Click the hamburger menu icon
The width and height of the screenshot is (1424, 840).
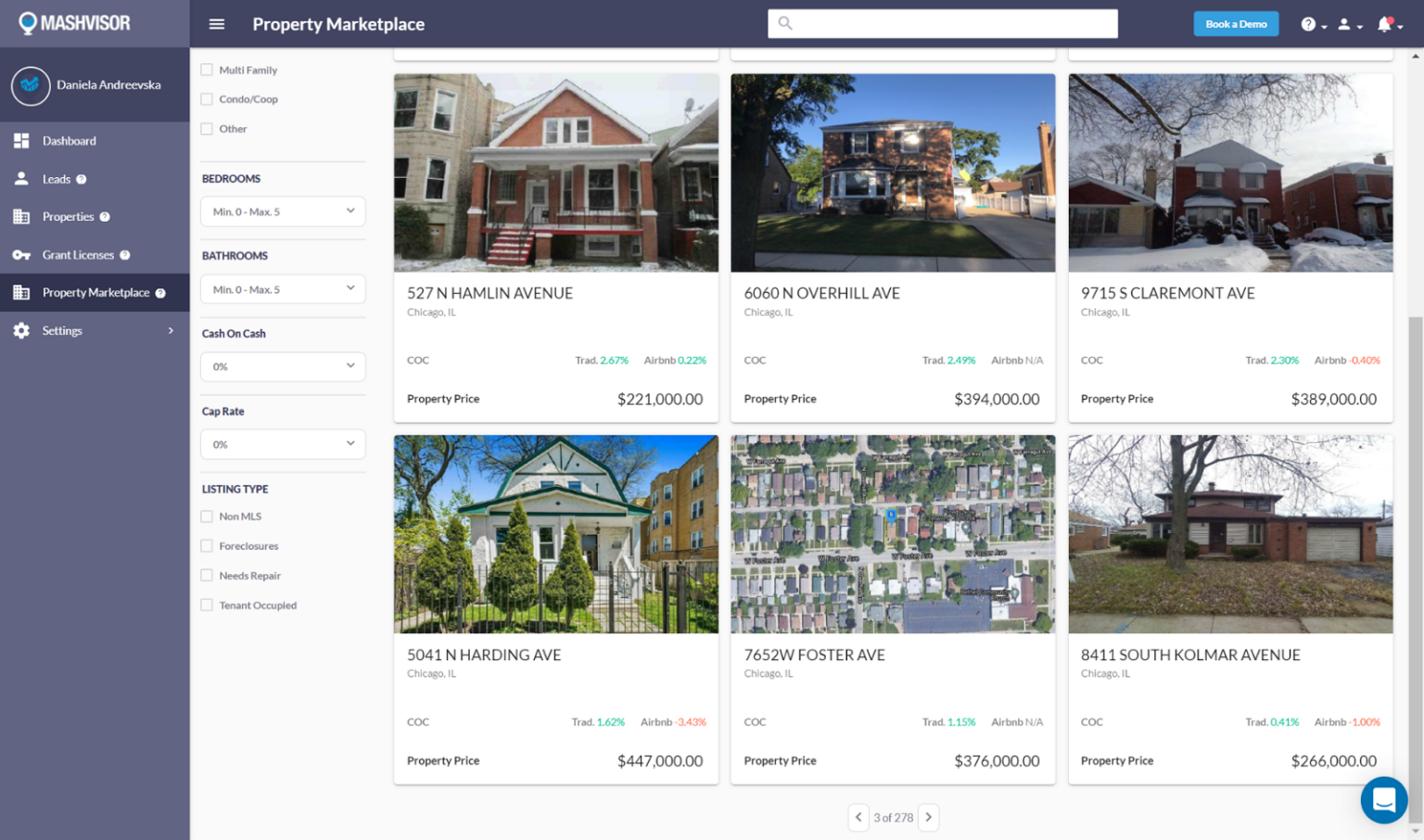[216, 23]
